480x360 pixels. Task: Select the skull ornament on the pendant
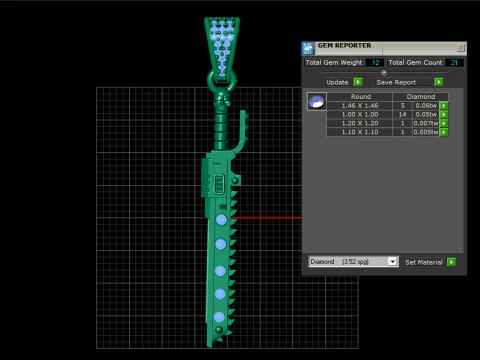(x=222, y=99)
